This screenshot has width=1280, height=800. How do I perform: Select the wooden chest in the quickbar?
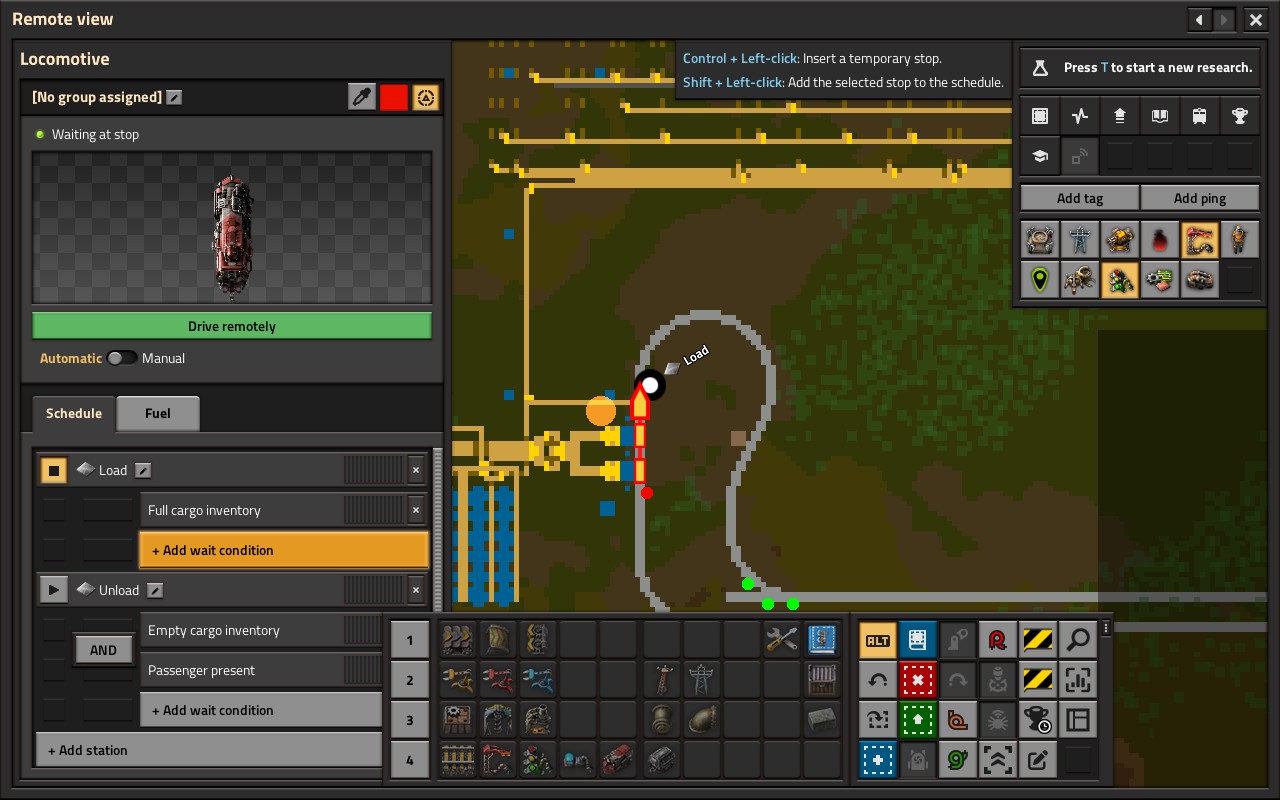click(x=822, y=680)
